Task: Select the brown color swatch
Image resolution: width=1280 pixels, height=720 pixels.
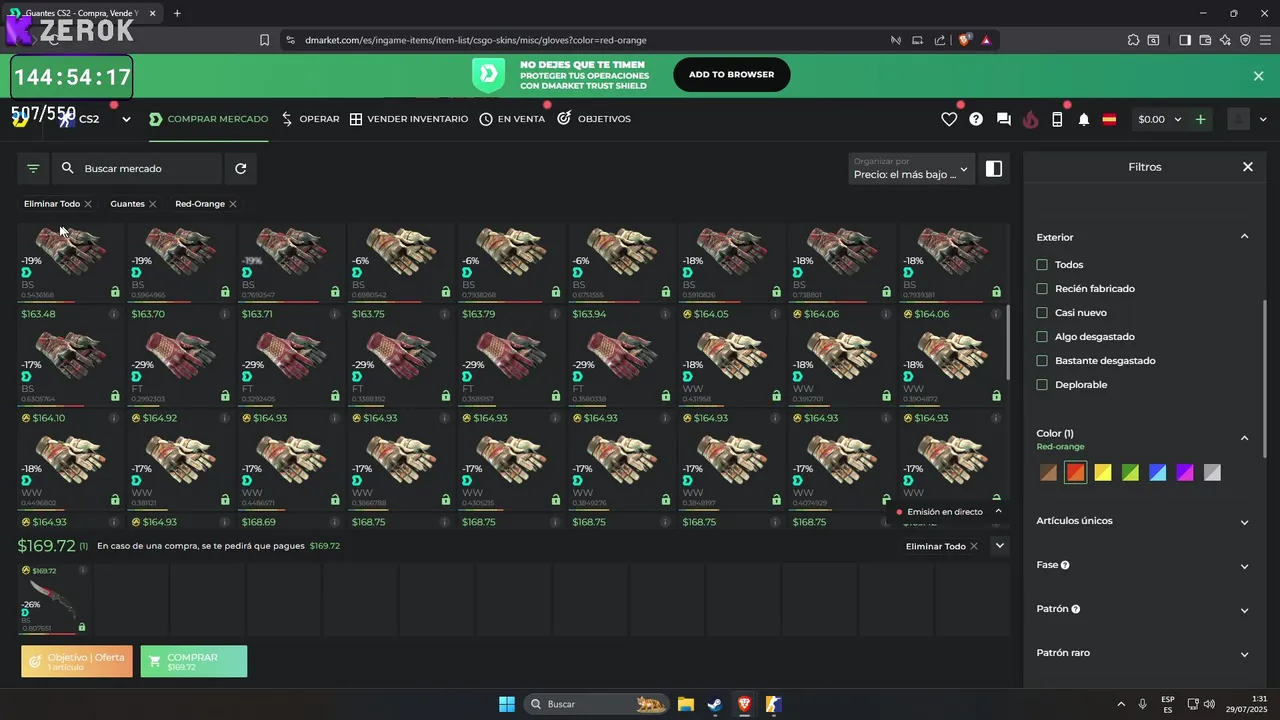Action: (1048, 473)
